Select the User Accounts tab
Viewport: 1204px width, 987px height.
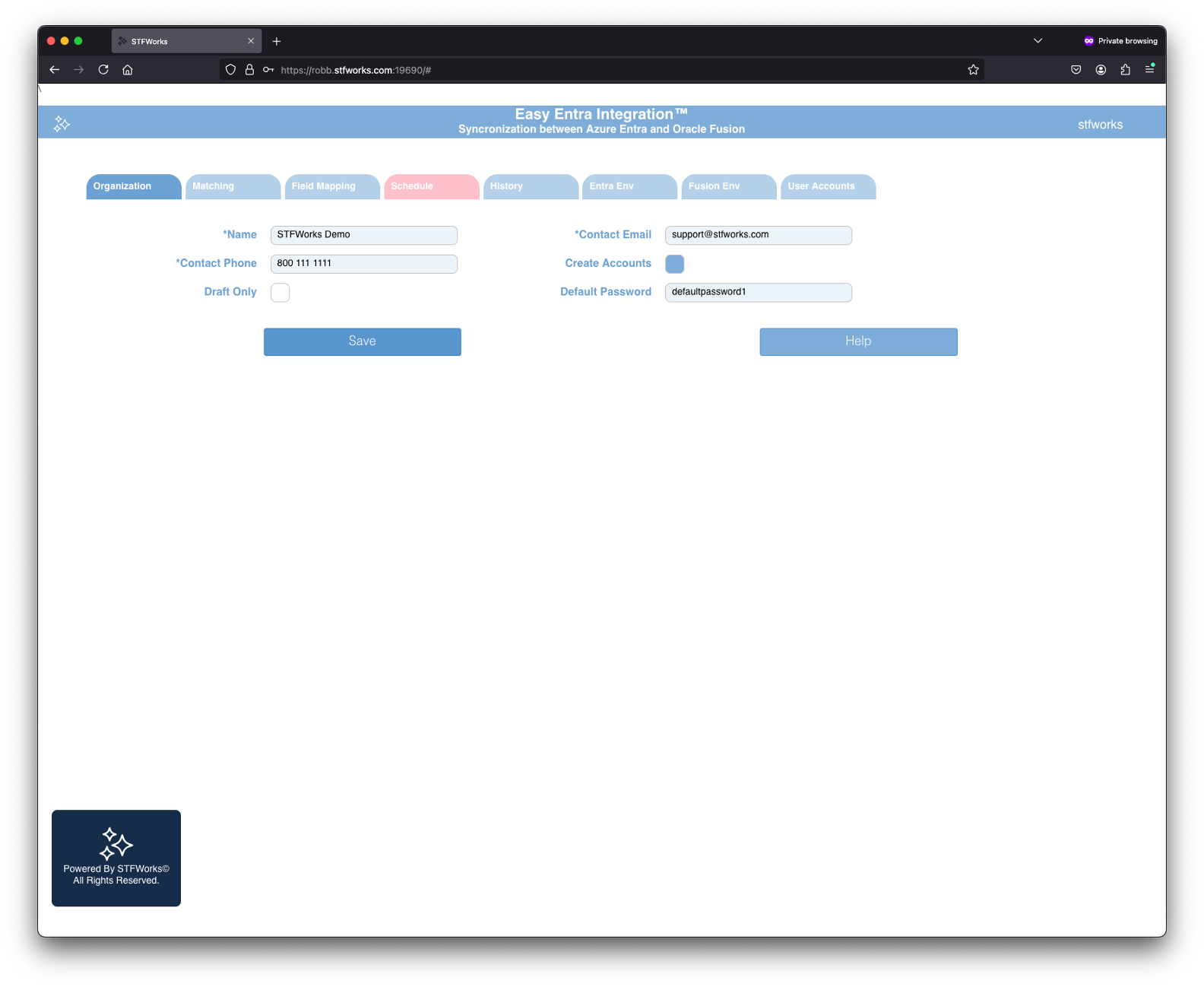(x=828, y=186)
